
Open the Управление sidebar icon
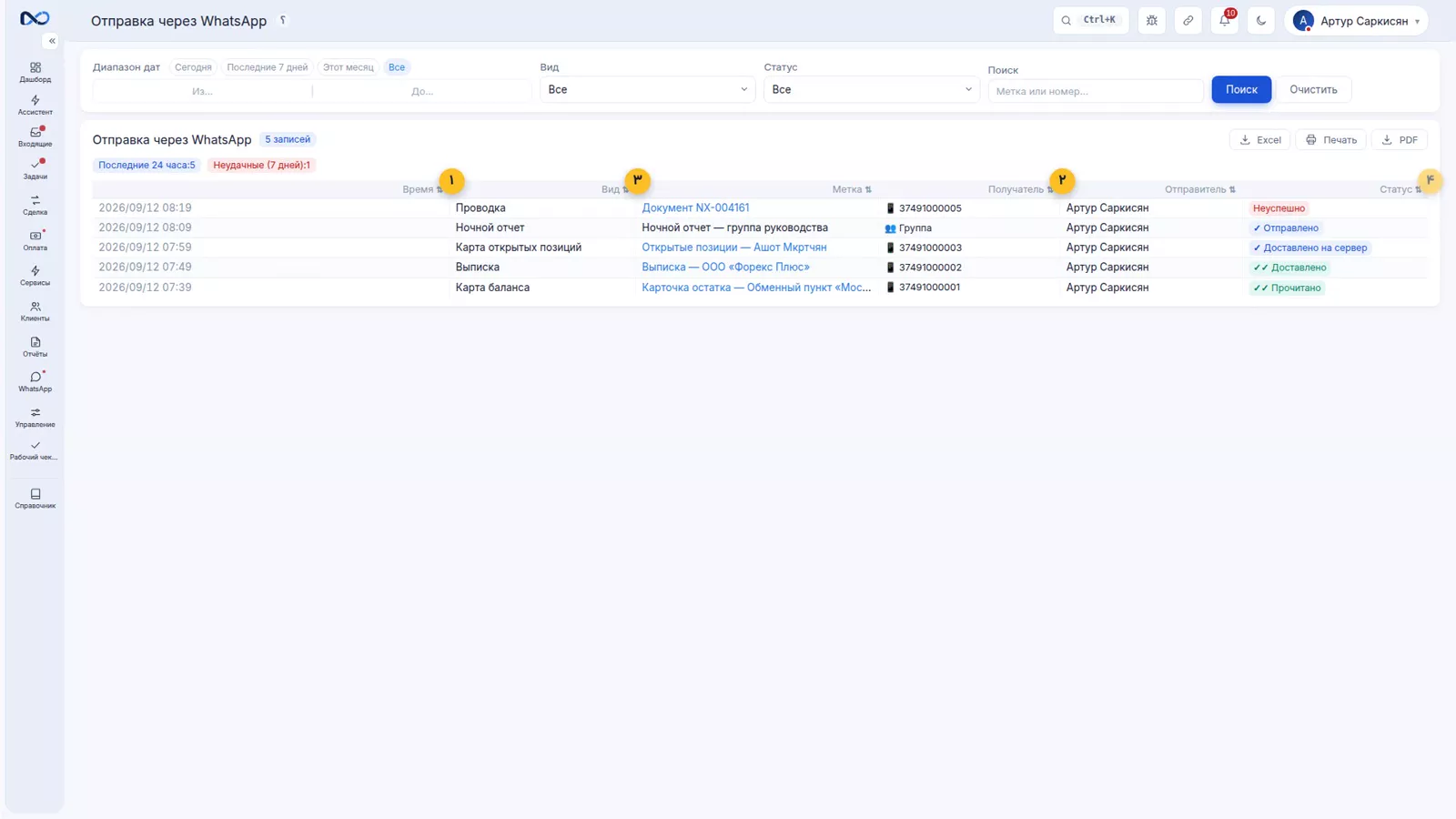pyautogui.click(x=35, y=417)
